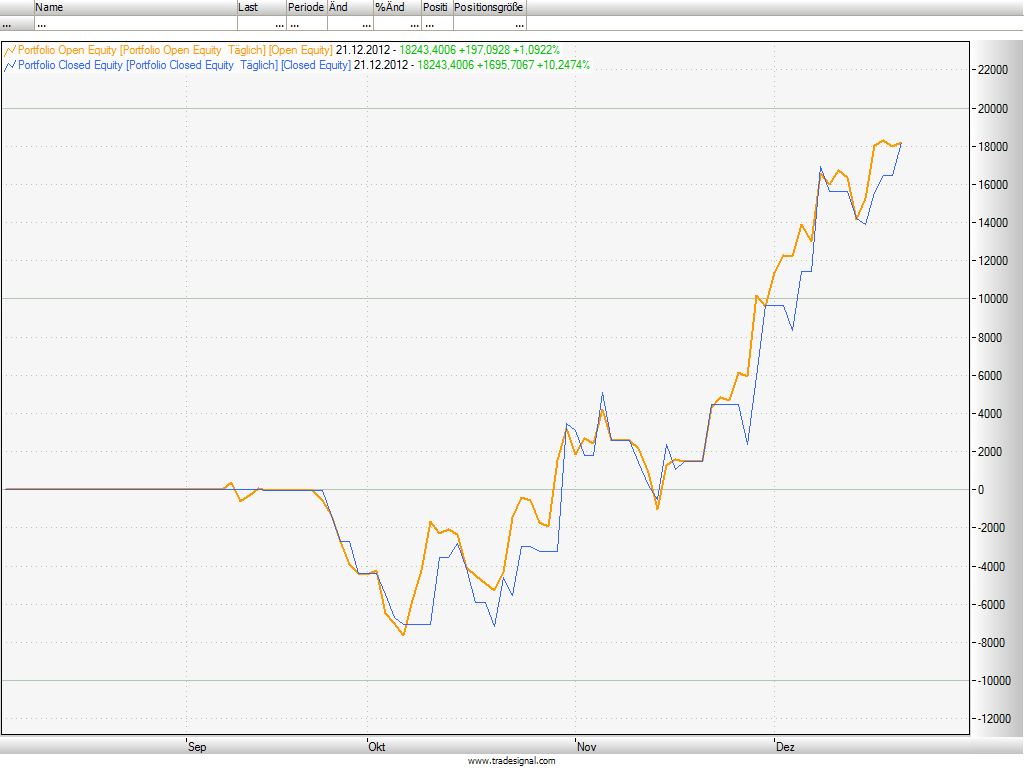Click the 18000 price axis label
The height and width of the screenshot is (768, 1024).
(x=993, y=146)
